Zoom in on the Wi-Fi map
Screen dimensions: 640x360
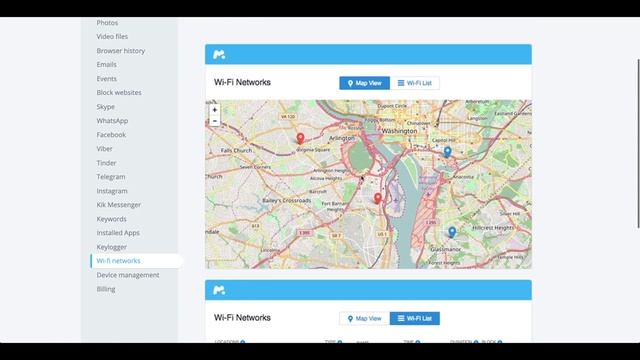pos(215,110)
